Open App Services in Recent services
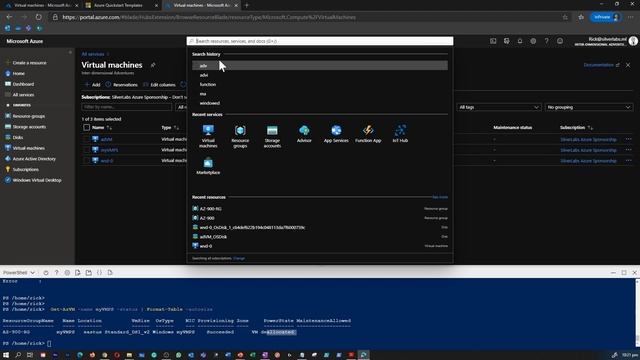Image resolution: width=640 pixels, height=360 pixels. pos(336,134)
